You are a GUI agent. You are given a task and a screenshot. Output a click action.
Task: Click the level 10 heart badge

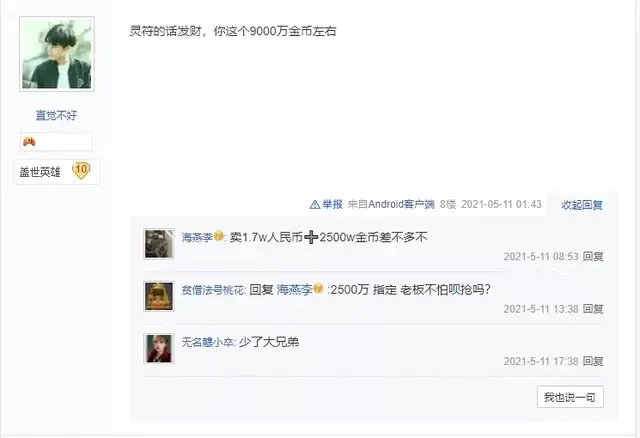tap(81, 170)
